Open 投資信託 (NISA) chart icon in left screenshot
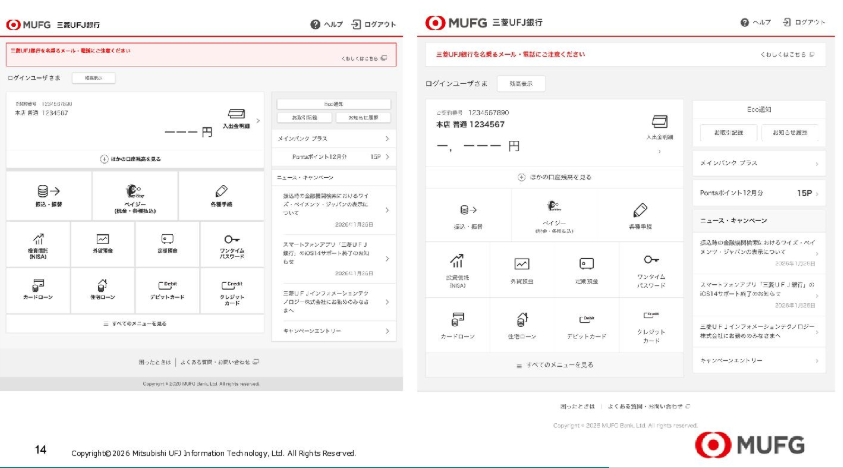The height and width of the screenshot is (468, 843). pos(38,238)
